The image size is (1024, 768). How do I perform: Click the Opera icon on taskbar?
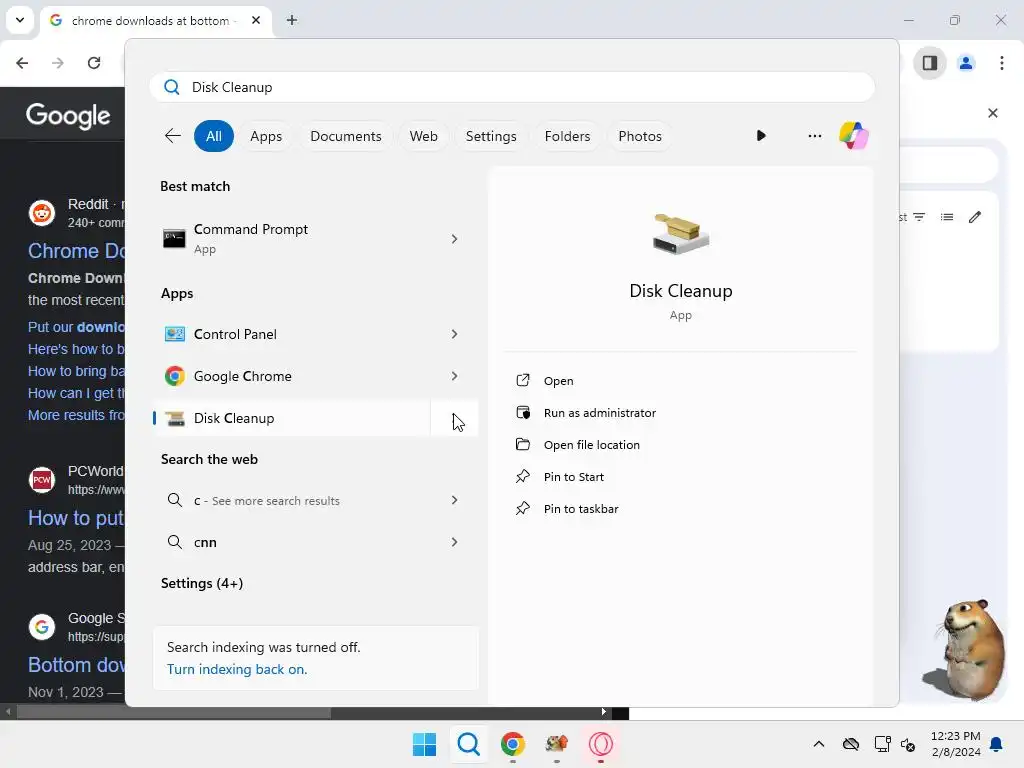(x=601, y=744)
